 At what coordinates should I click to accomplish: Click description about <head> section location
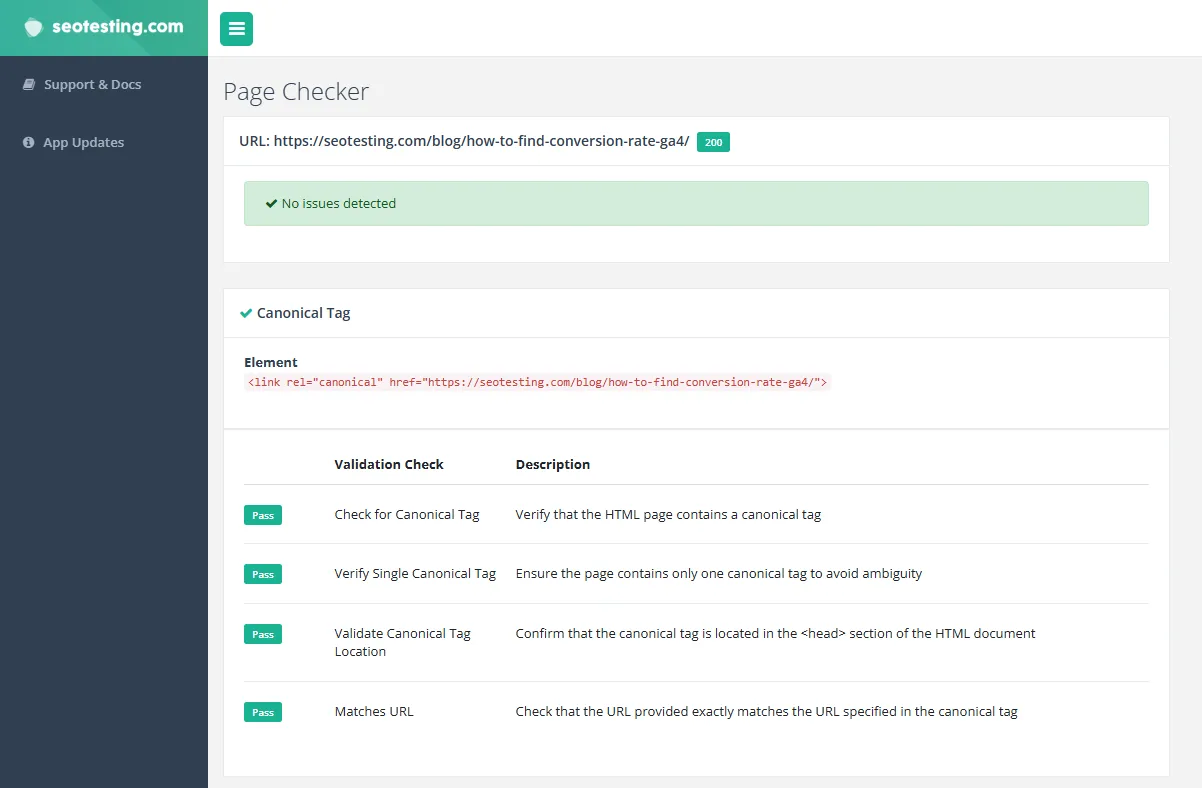[775, 634]
